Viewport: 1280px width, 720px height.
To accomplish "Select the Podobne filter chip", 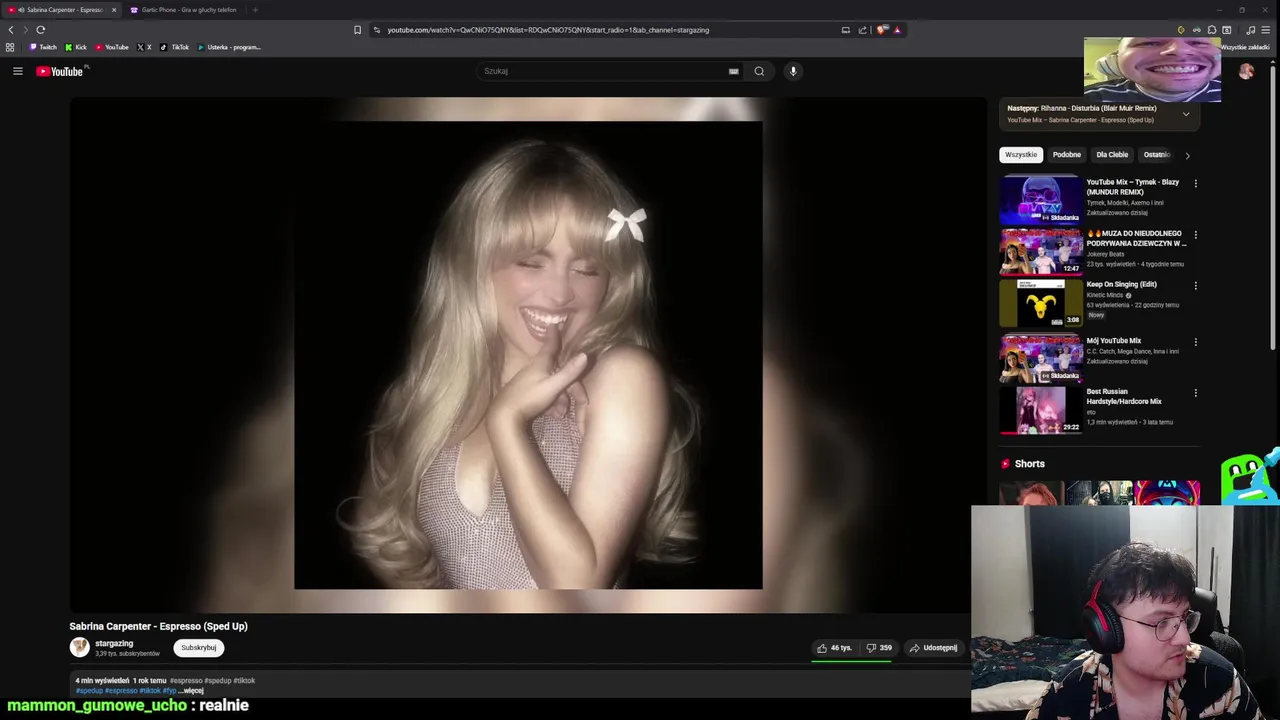I will click(x=1066, y=155).
